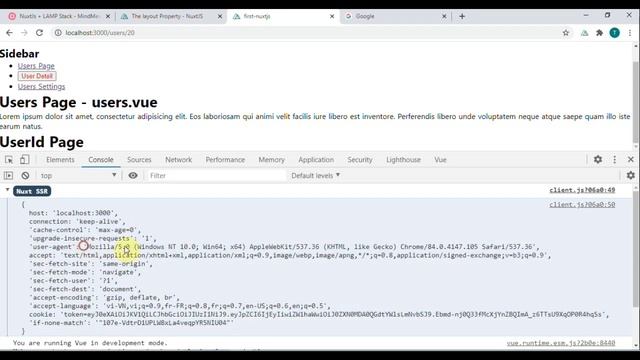This screenshot has width=640, height=360.
Task: Clear the console with the block icon
Action: [x=25, y=176]
